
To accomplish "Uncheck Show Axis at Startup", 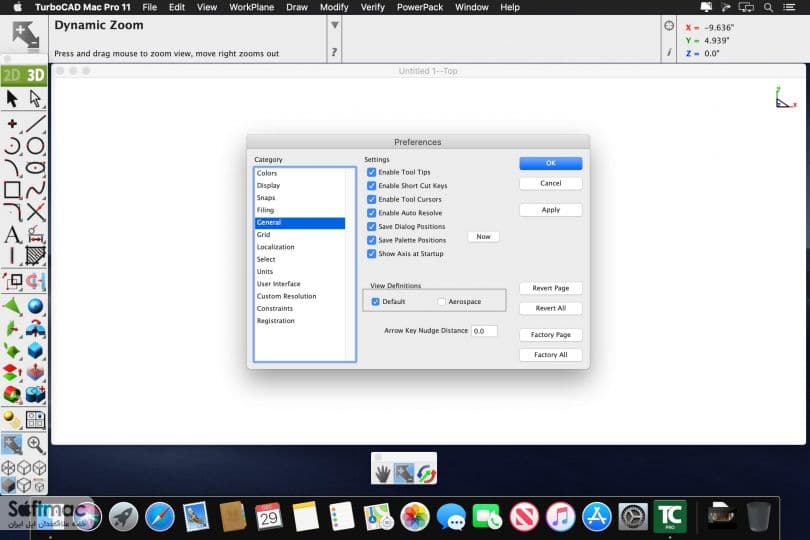I will (x=371, y=254).
